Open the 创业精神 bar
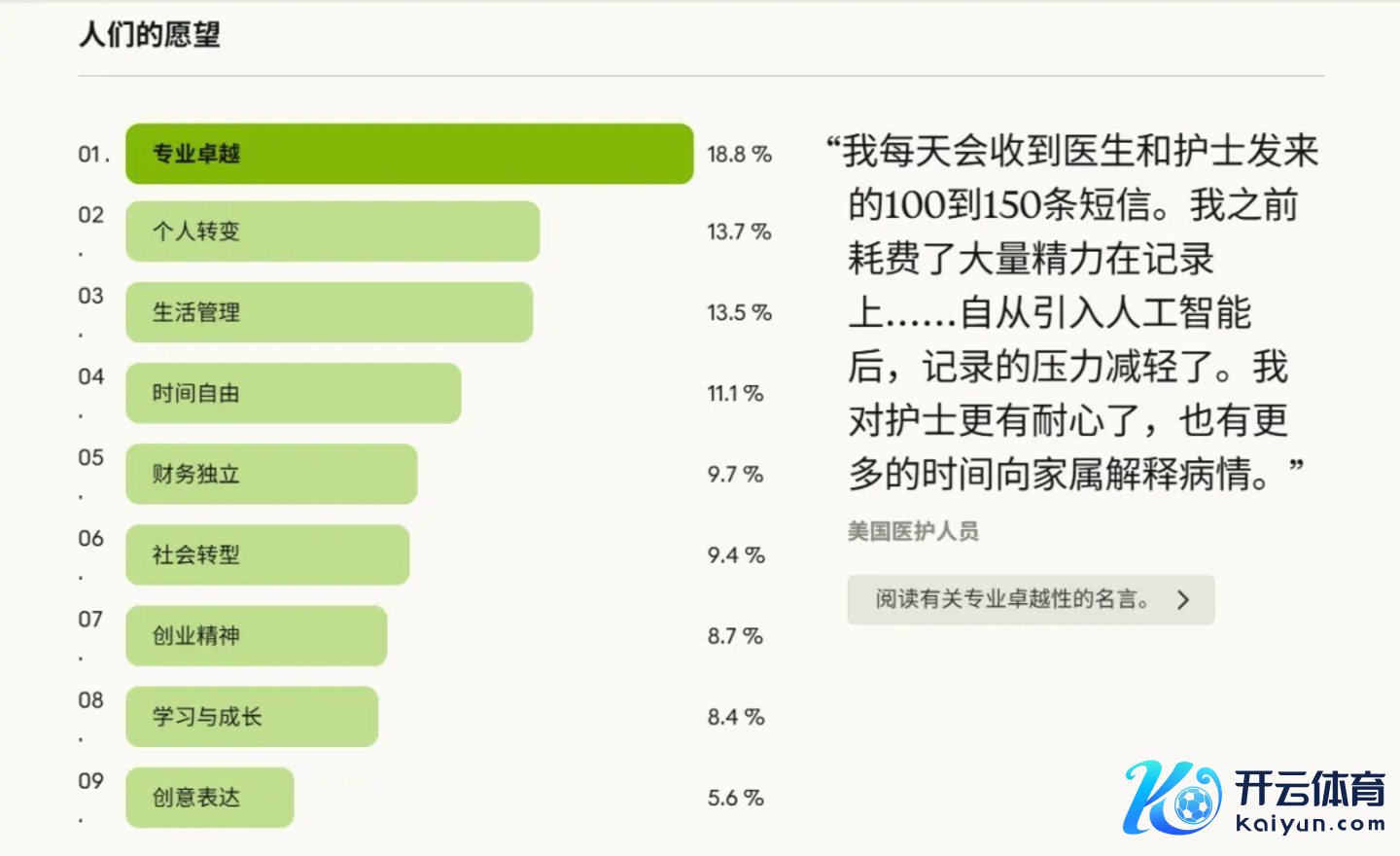1400x856 pixels. (x=256, y=635)
